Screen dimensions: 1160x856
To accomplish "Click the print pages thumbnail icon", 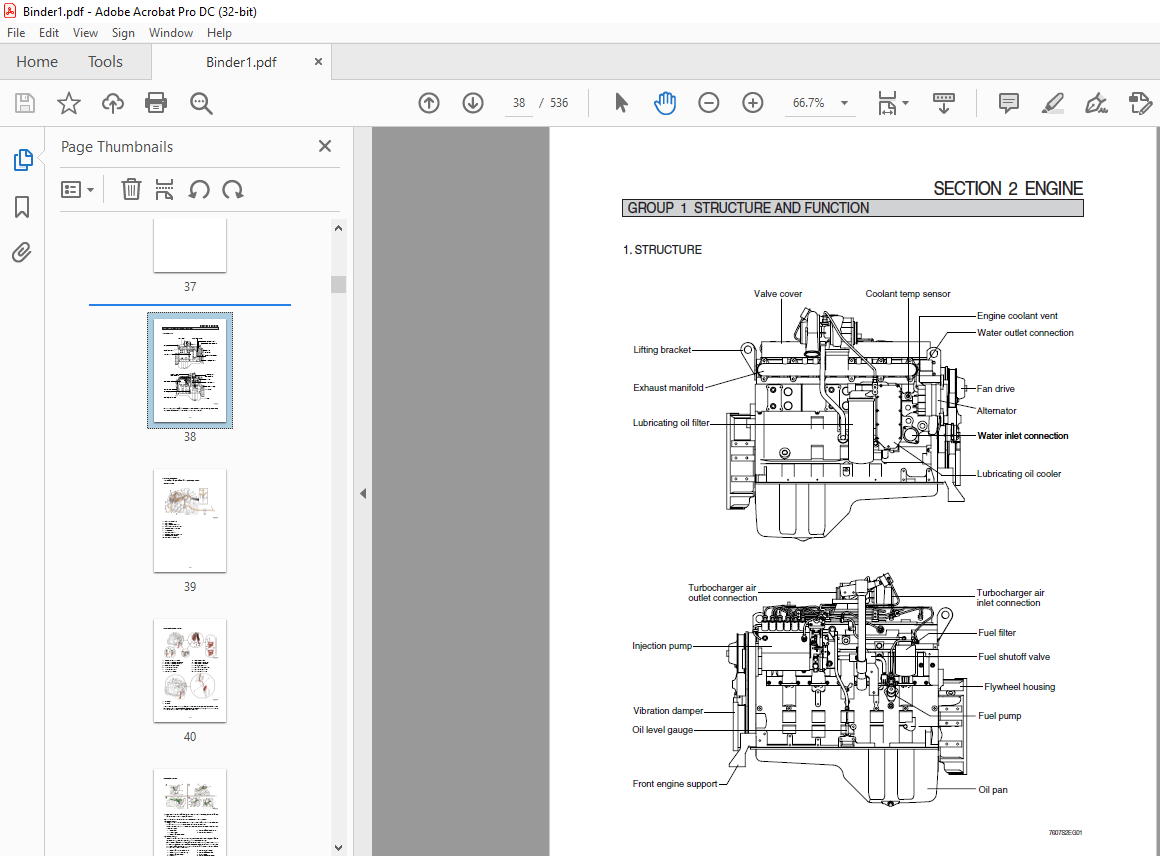I will [x=164, y=189].
